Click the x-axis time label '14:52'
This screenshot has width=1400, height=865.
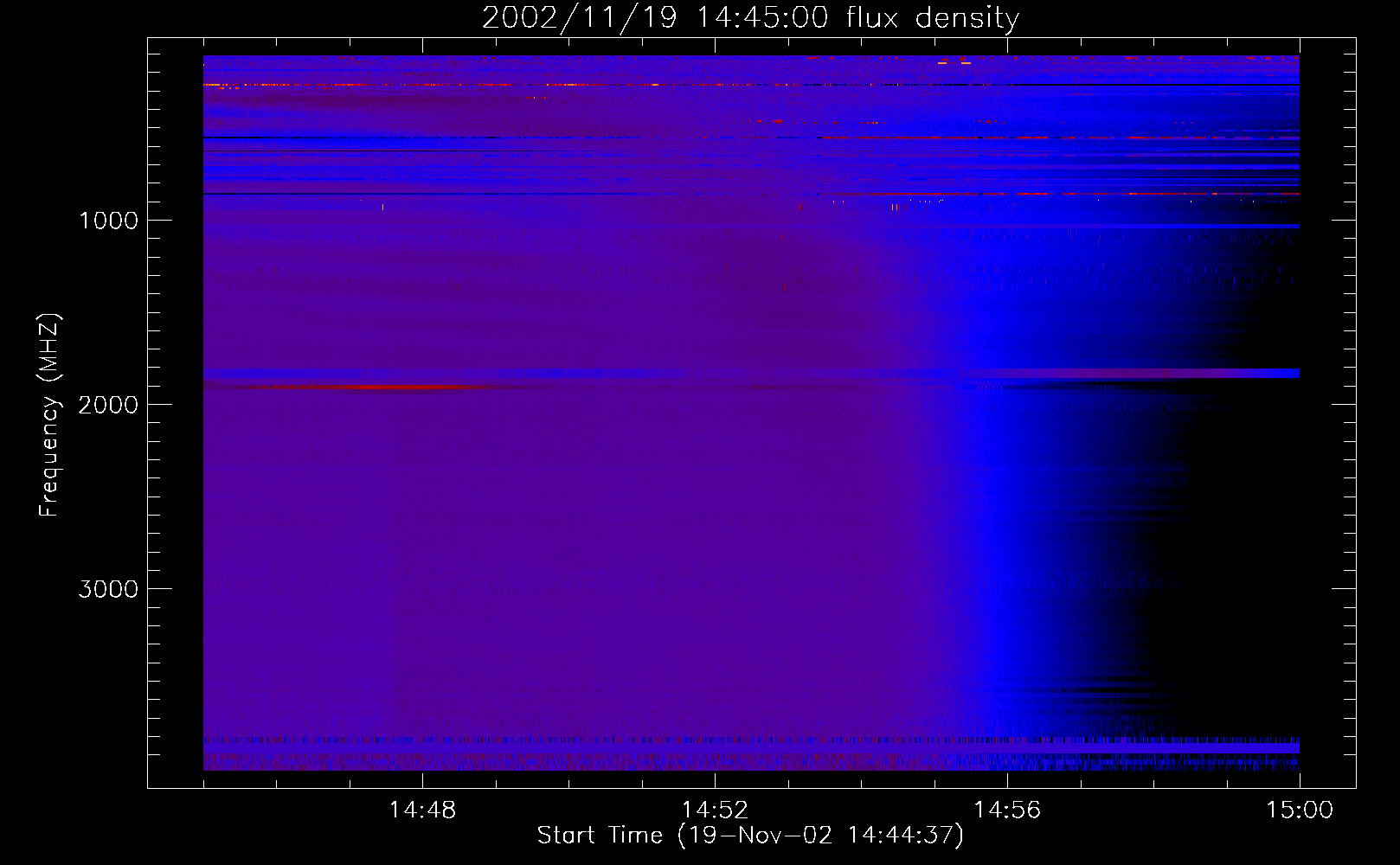(715, 811)
